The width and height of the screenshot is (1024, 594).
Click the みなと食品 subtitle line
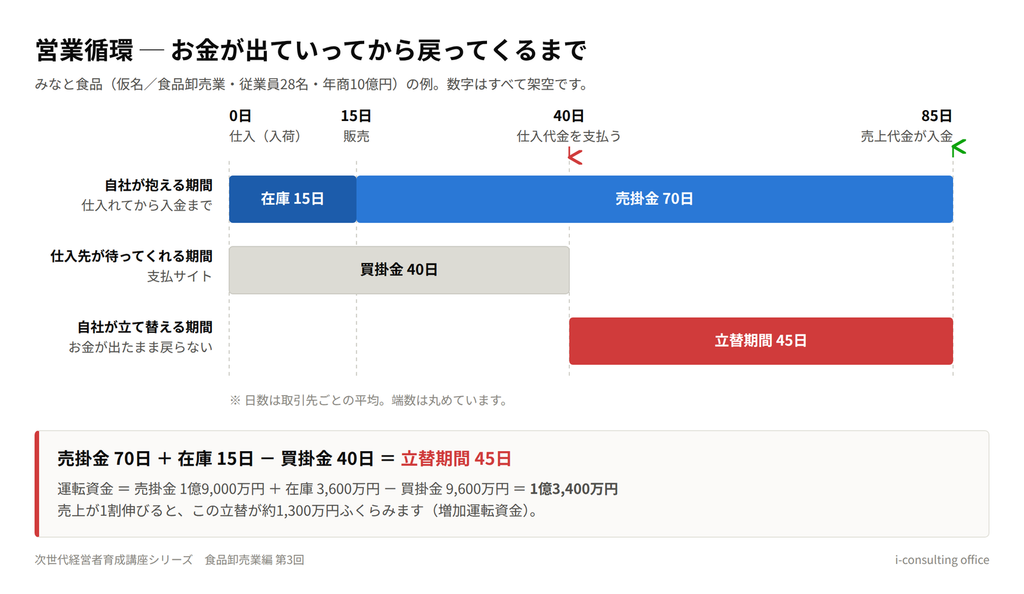coord(313,84)
